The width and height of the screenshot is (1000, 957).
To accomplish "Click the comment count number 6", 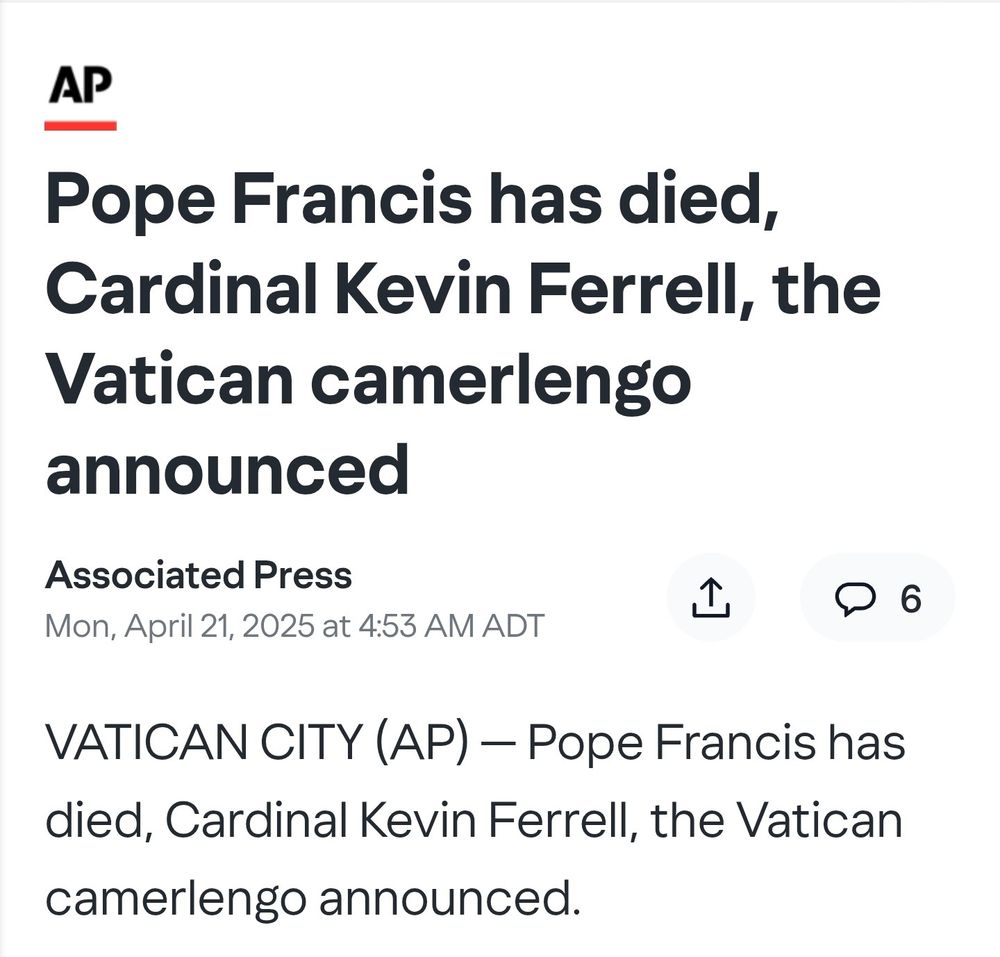I will pyautogui.click(x=911, y=599).
